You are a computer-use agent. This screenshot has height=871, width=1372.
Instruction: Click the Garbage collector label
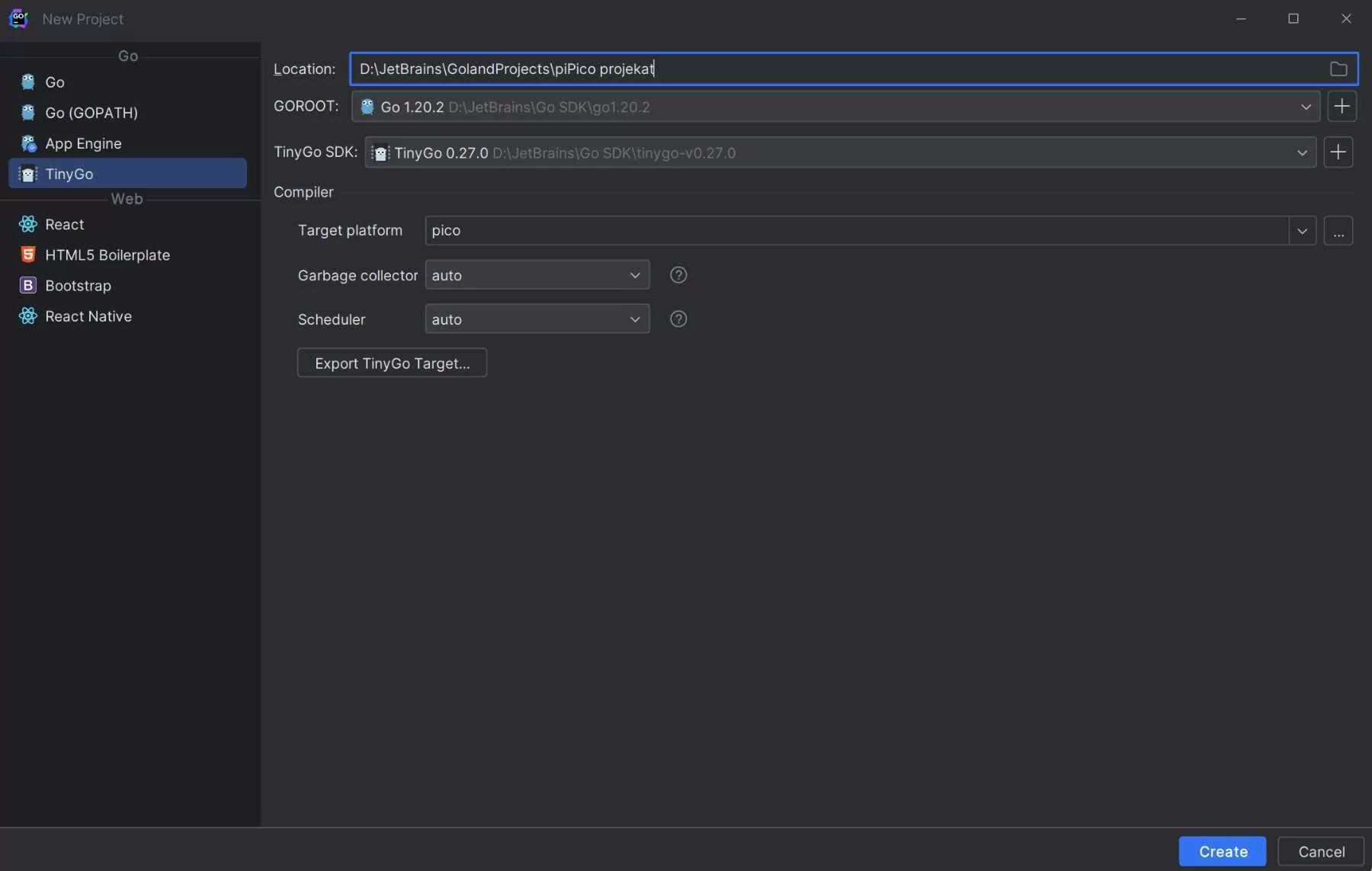pyautogui.click(x=357, y=275)
